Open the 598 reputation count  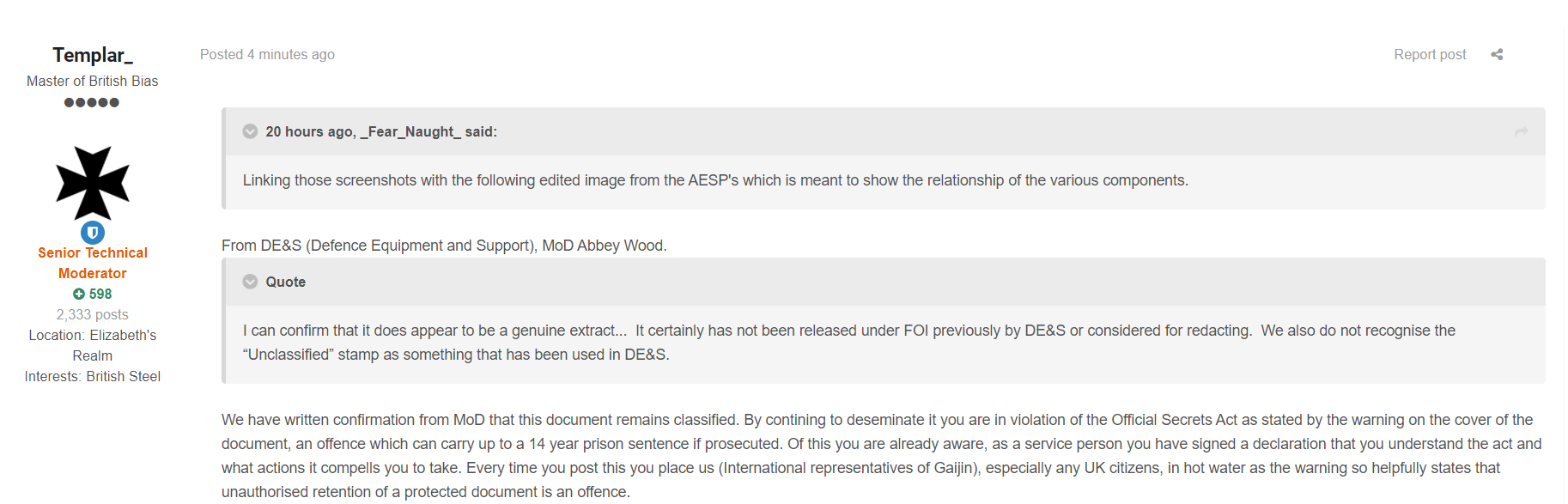coord(100,294)
